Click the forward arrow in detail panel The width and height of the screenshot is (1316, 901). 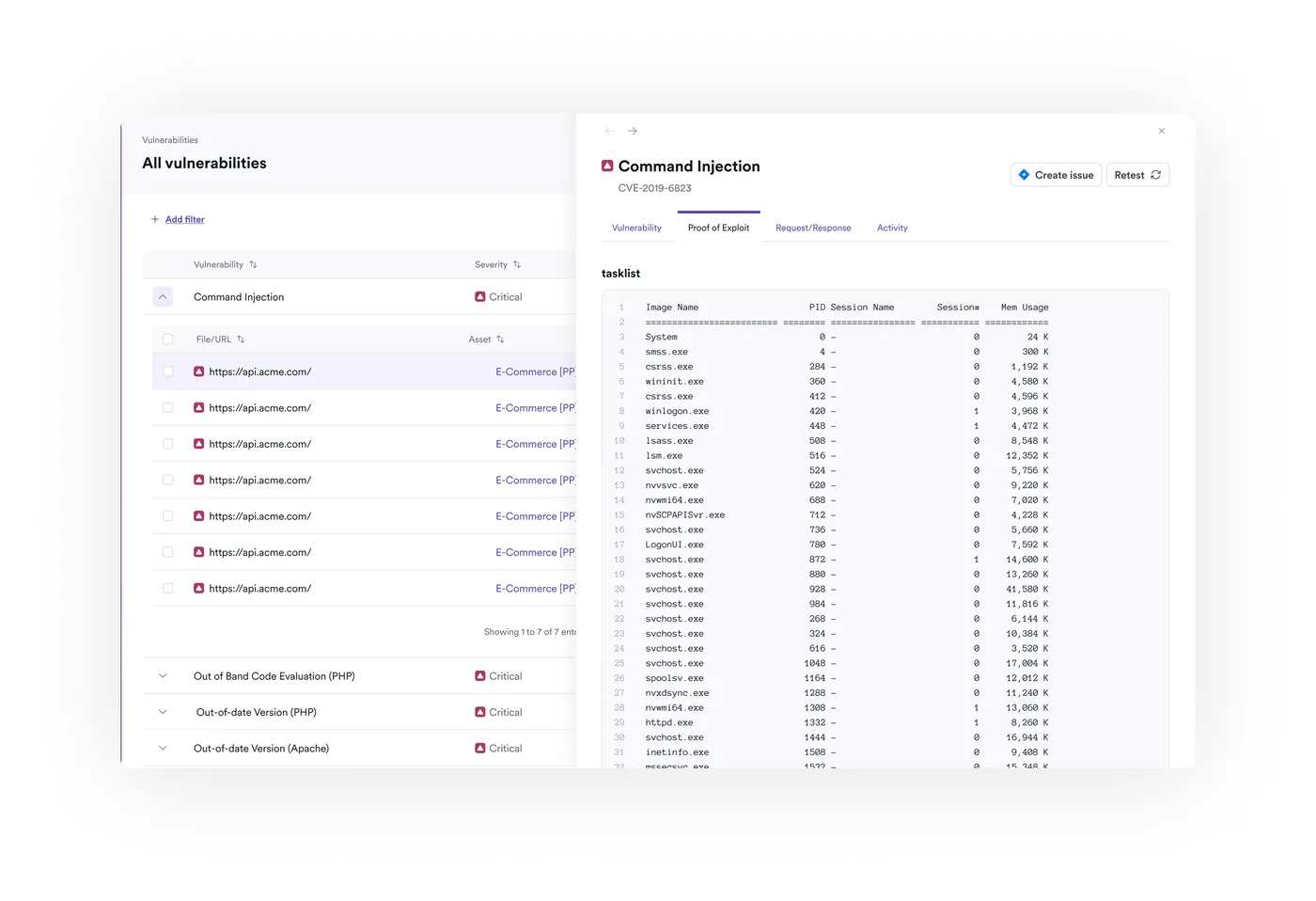[x=633, y=131]
